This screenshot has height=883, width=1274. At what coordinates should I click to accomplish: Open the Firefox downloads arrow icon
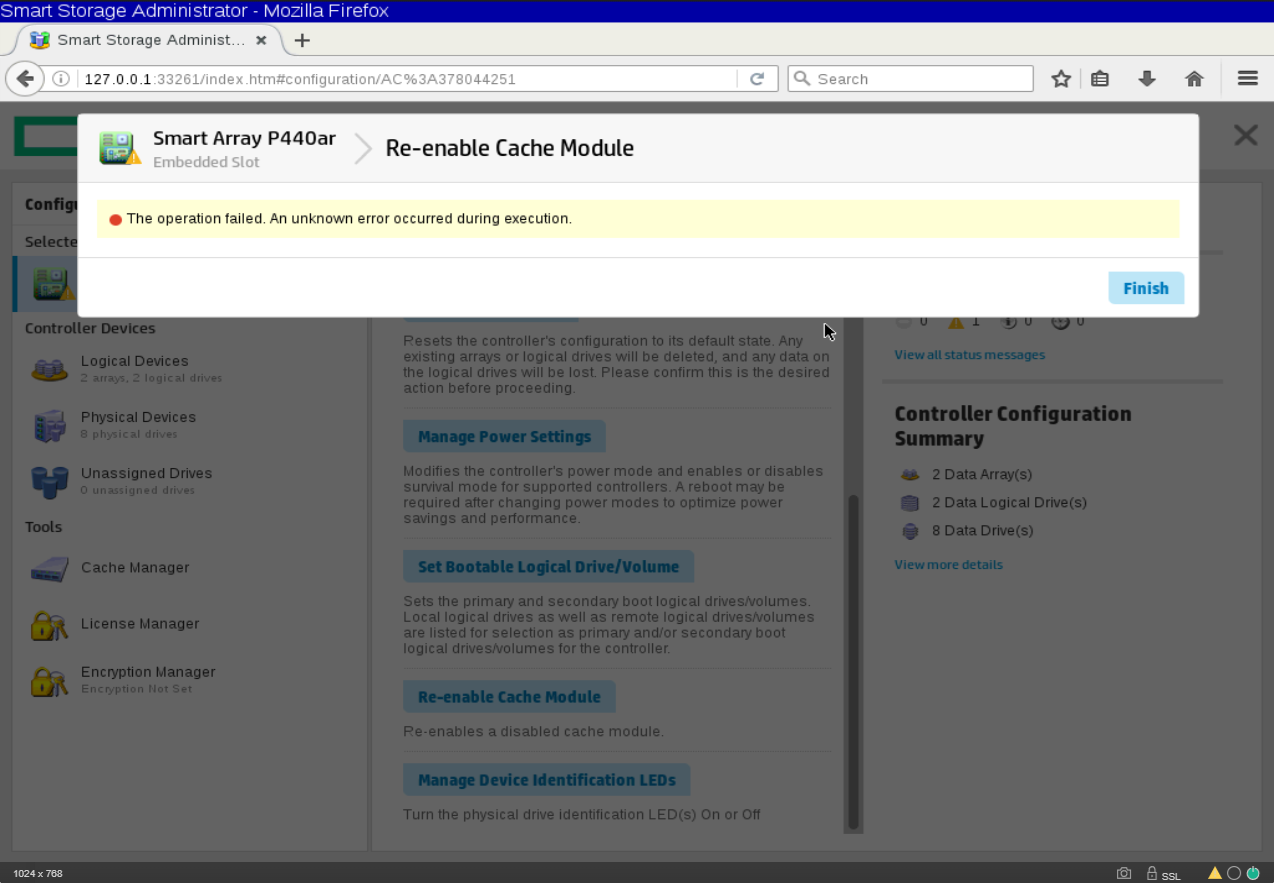pyautogui.click(x=1147, y=79)
